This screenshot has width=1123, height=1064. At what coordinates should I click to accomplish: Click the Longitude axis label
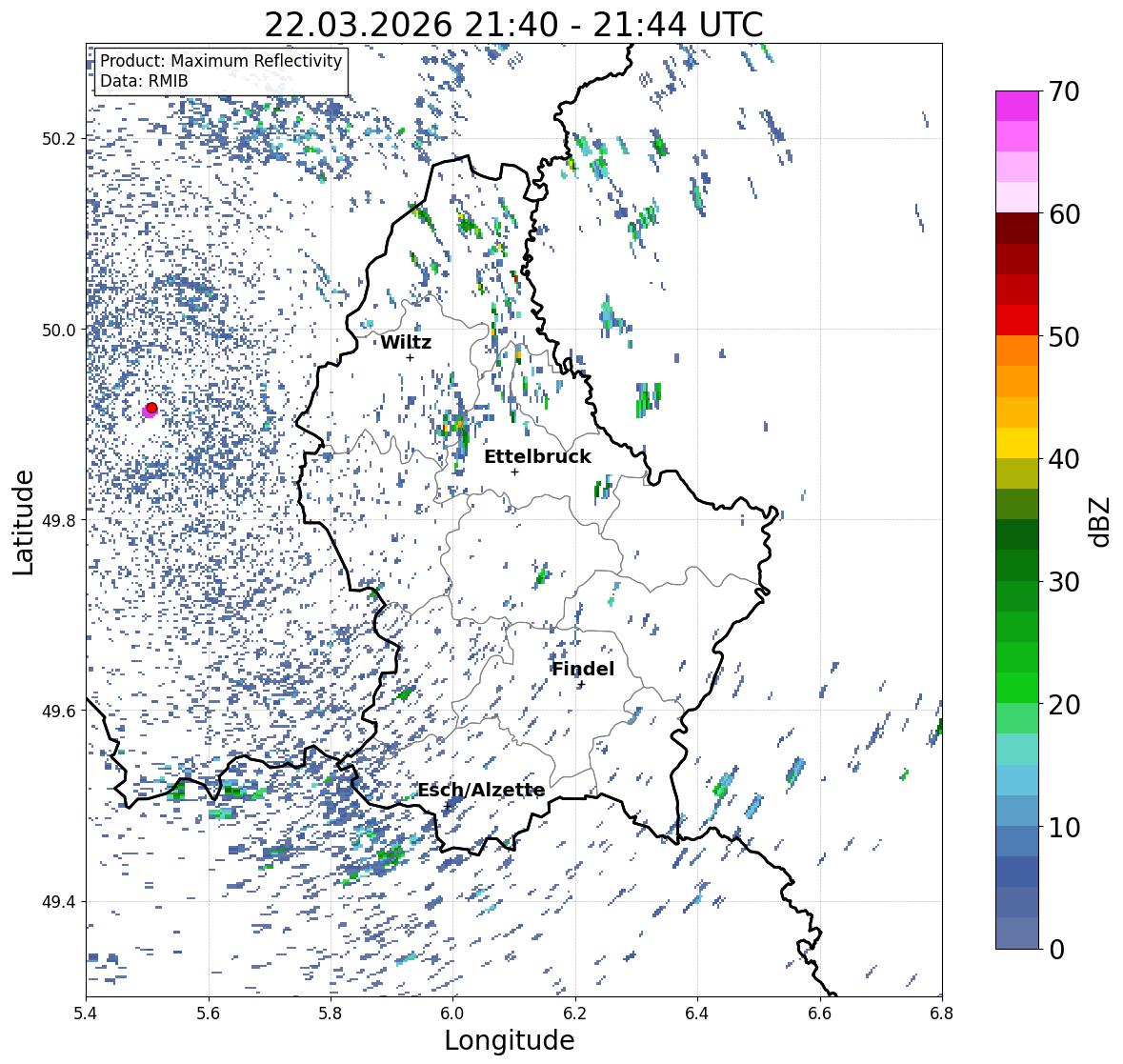pos(510,1040)
